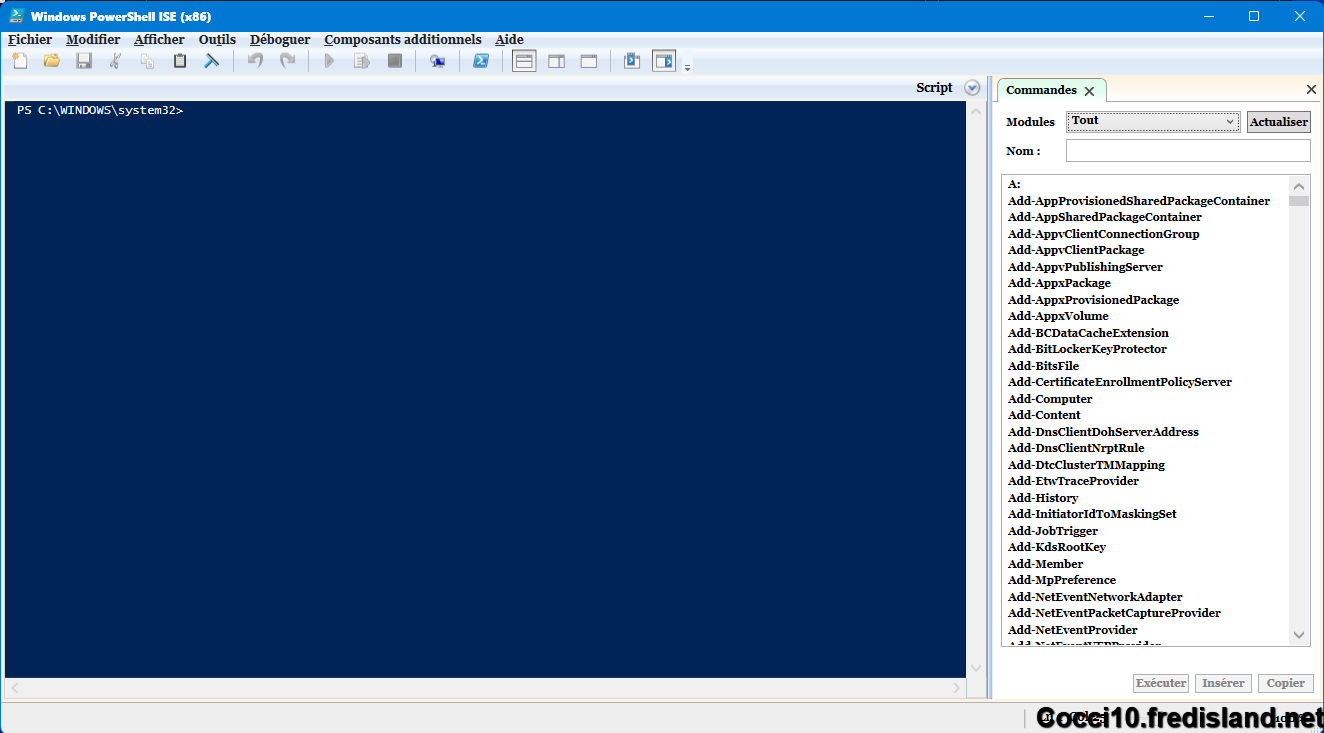The height and width of the screenshot is (733, 1324).
Task: Open the toolbar overflow options arrow
Action: (x=688, y=67)
